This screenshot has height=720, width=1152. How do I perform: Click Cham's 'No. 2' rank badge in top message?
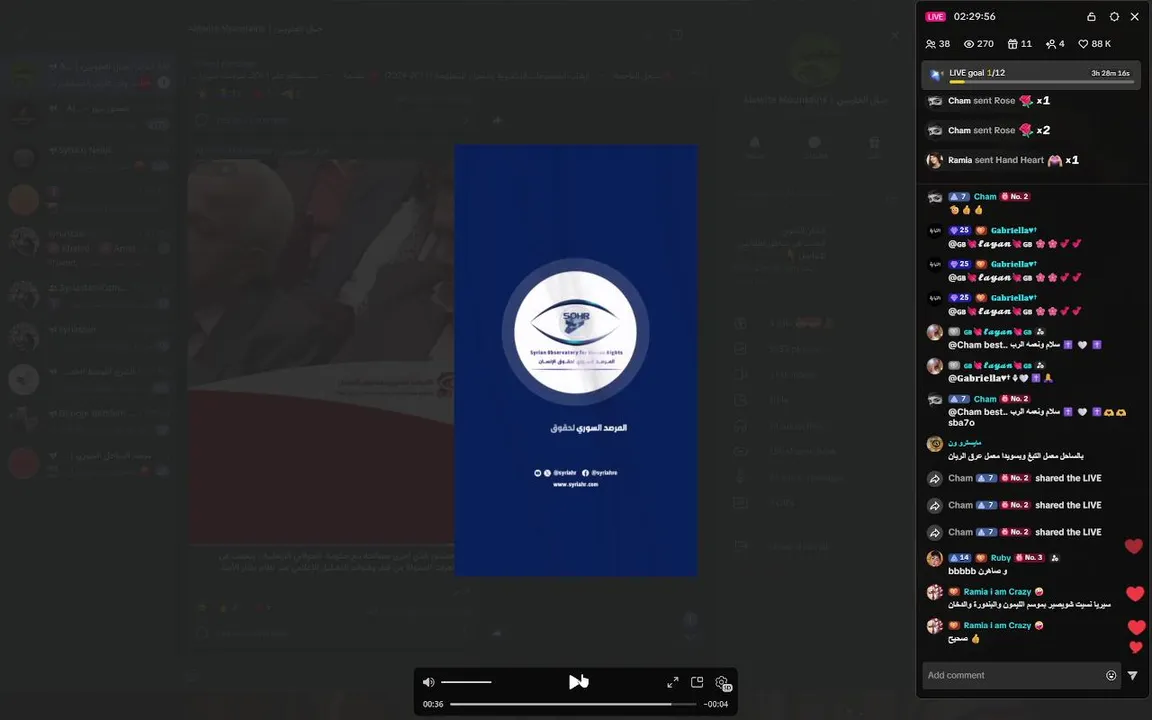(x=1015, y=197)
